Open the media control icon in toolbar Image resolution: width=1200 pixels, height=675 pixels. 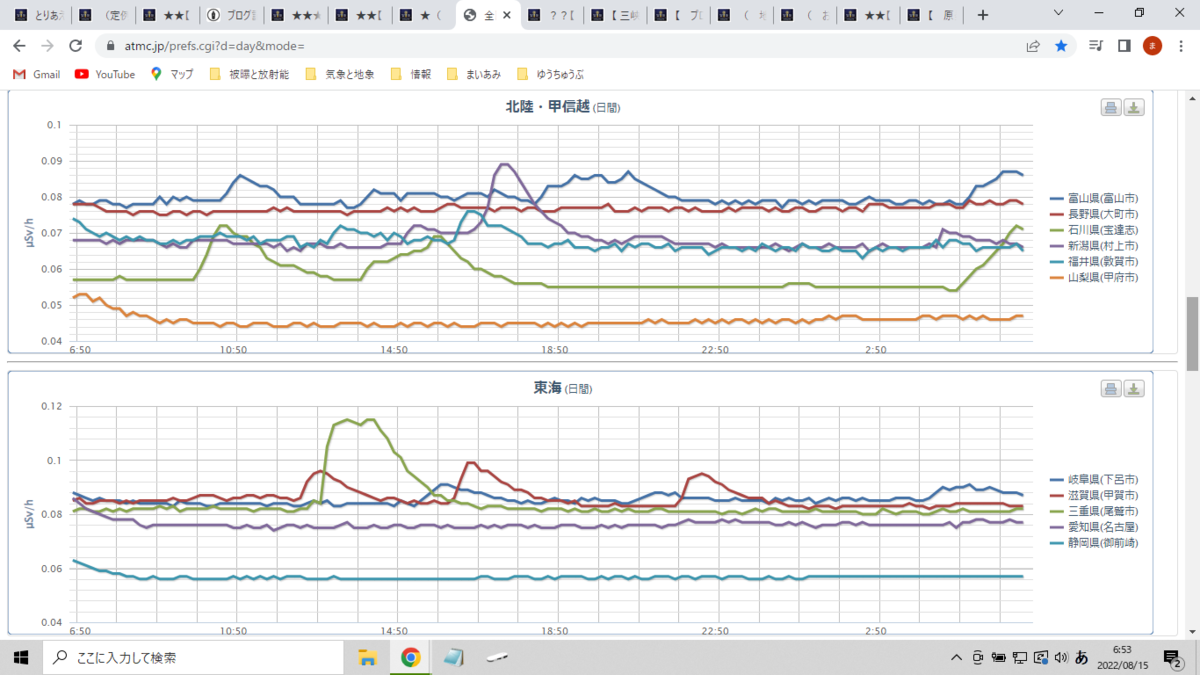click(1097, 46)
